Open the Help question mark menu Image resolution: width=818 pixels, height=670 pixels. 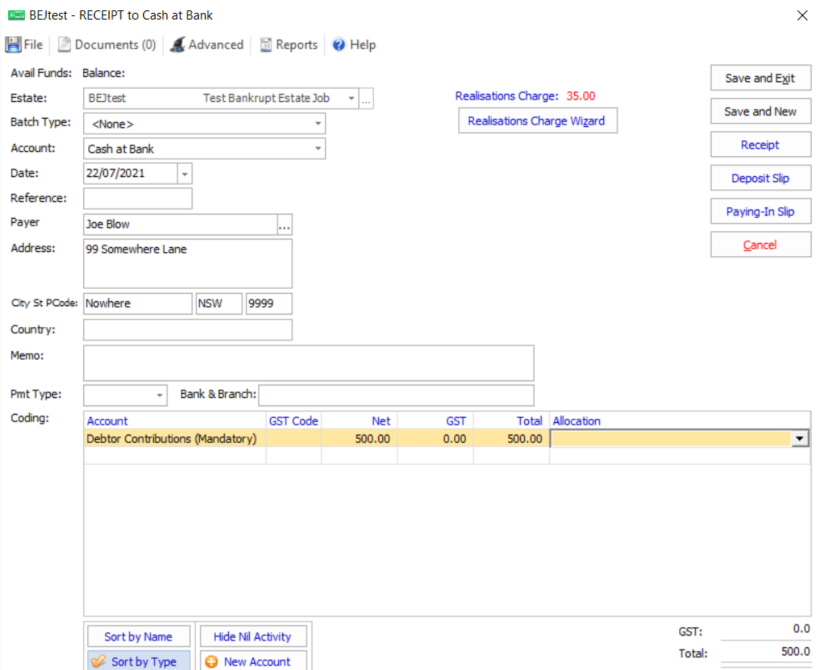coord(353,45)
